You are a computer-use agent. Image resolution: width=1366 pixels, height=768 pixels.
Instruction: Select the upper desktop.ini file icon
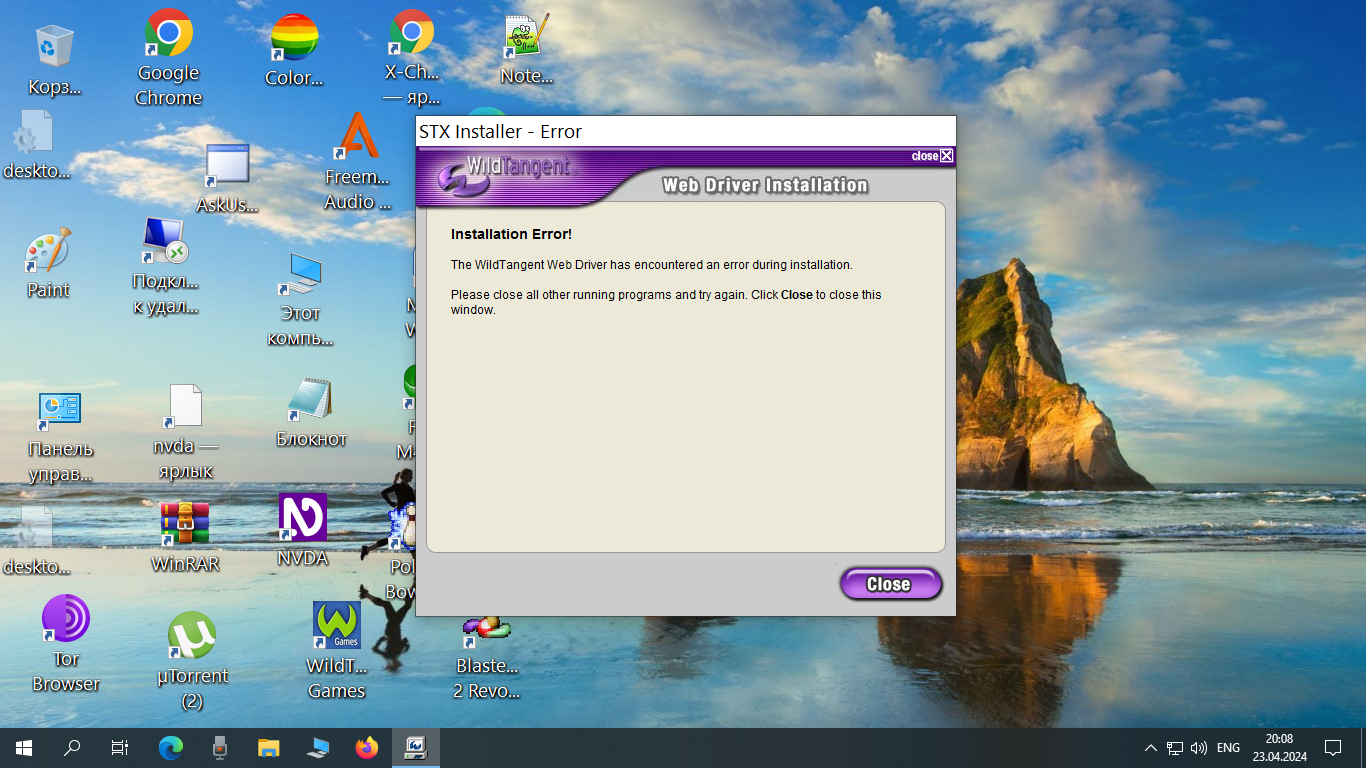click(36, 145)
